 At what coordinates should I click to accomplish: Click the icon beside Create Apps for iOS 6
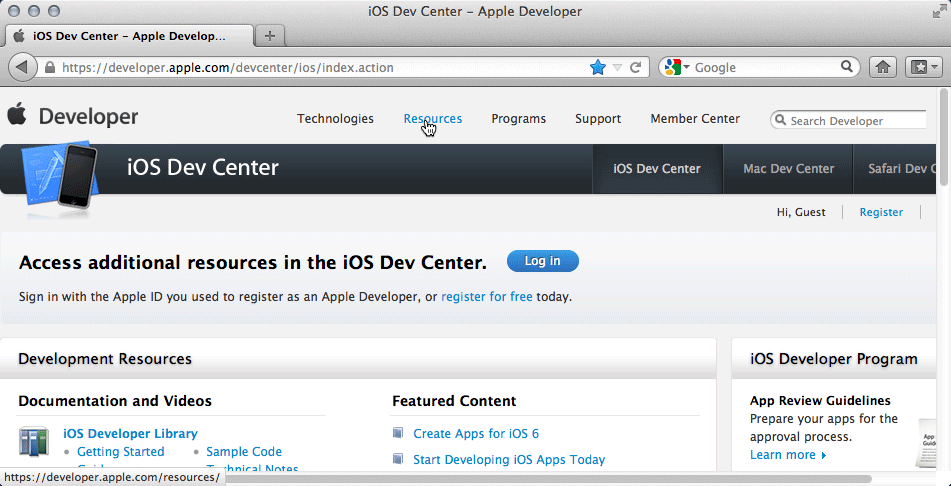398,433
